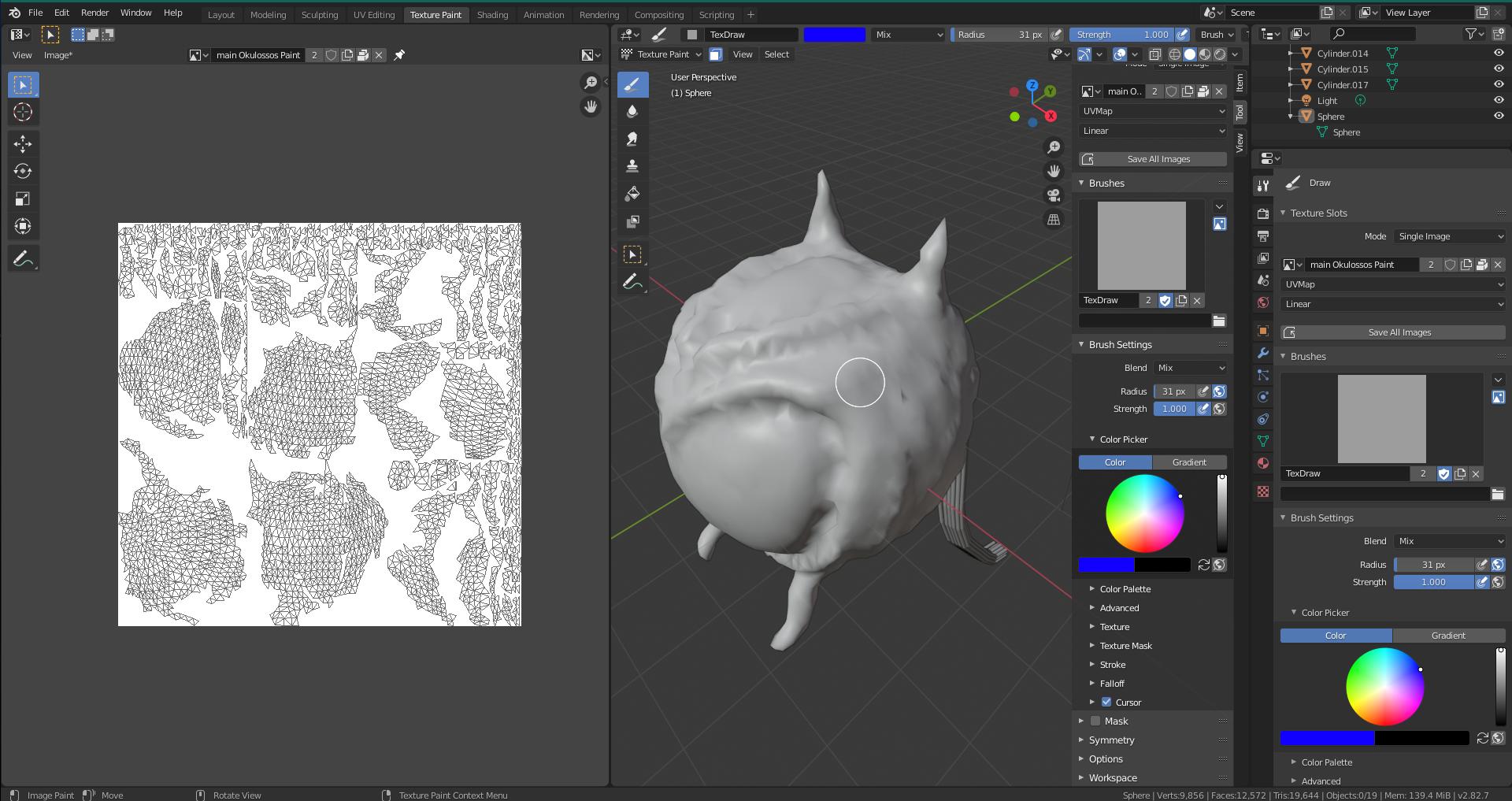
Task: Select the Clone brush tool
Action: (x=632, y=167)
